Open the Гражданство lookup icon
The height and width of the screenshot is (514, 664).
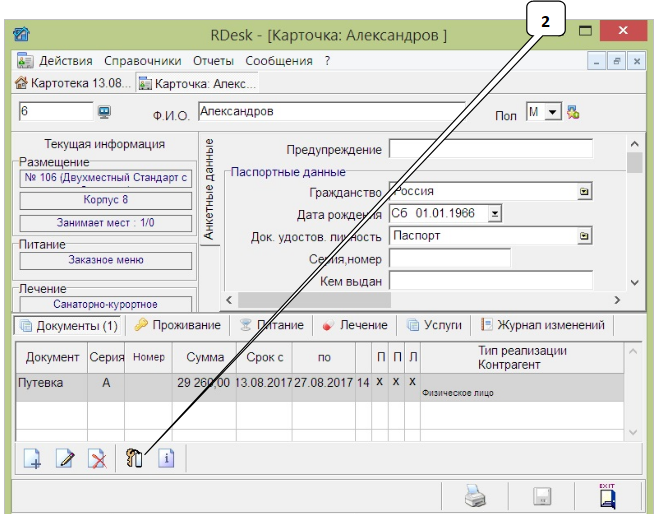tap(584, 191)
